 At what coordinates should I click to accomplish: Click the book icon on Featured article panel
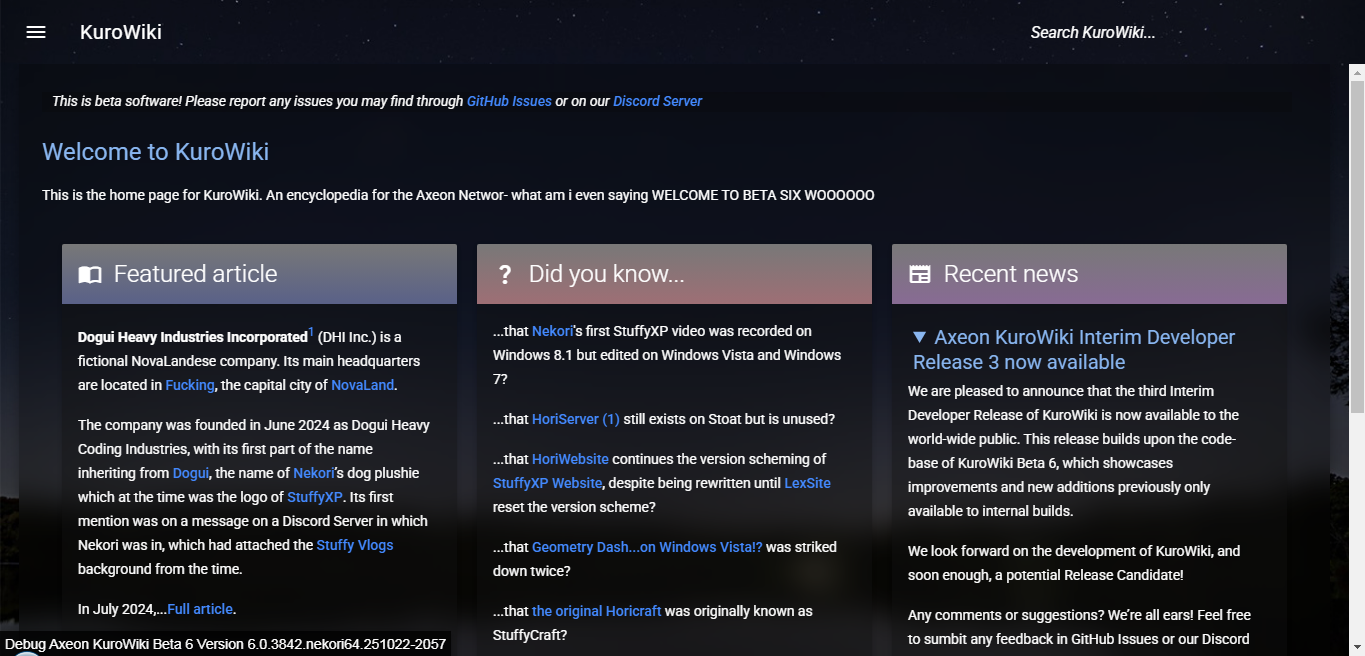coord(89,274)
